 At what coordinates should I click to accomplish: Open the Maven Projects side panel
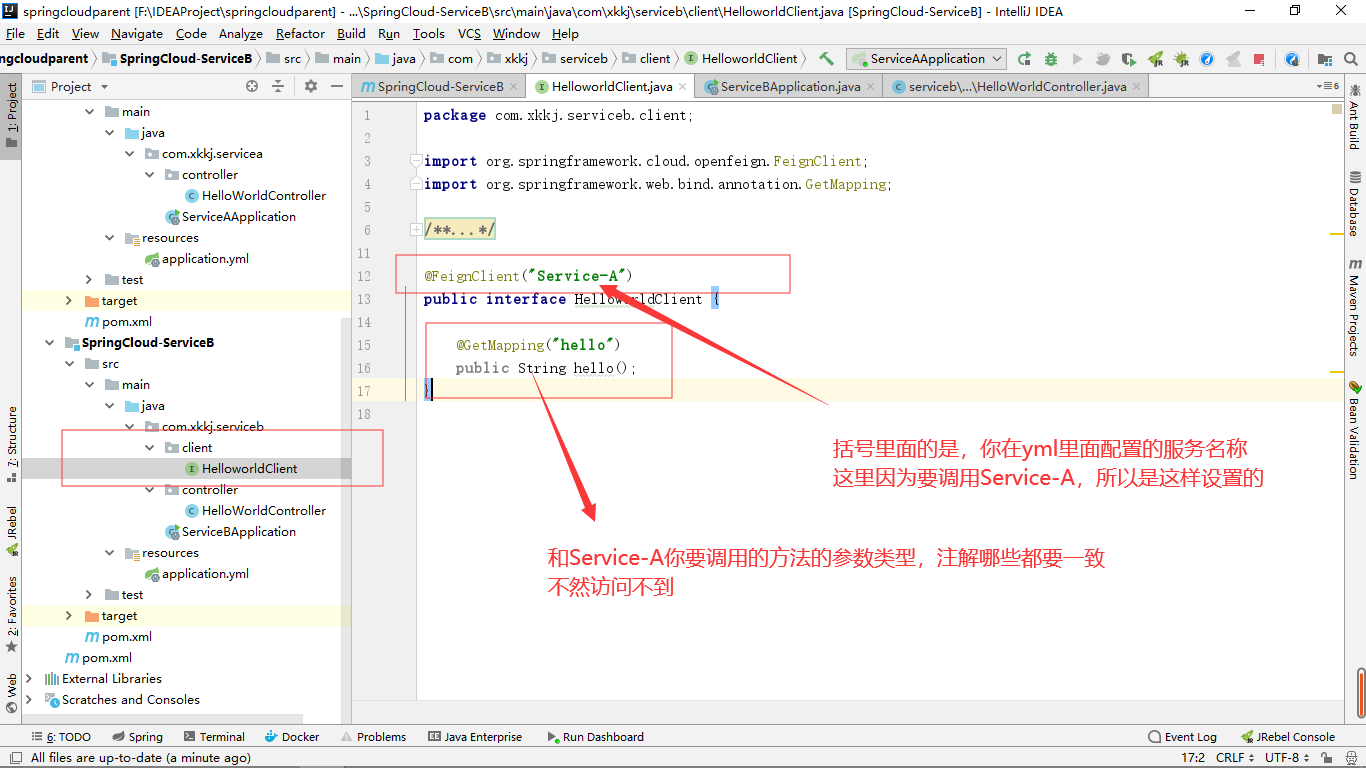[1354, 306]
